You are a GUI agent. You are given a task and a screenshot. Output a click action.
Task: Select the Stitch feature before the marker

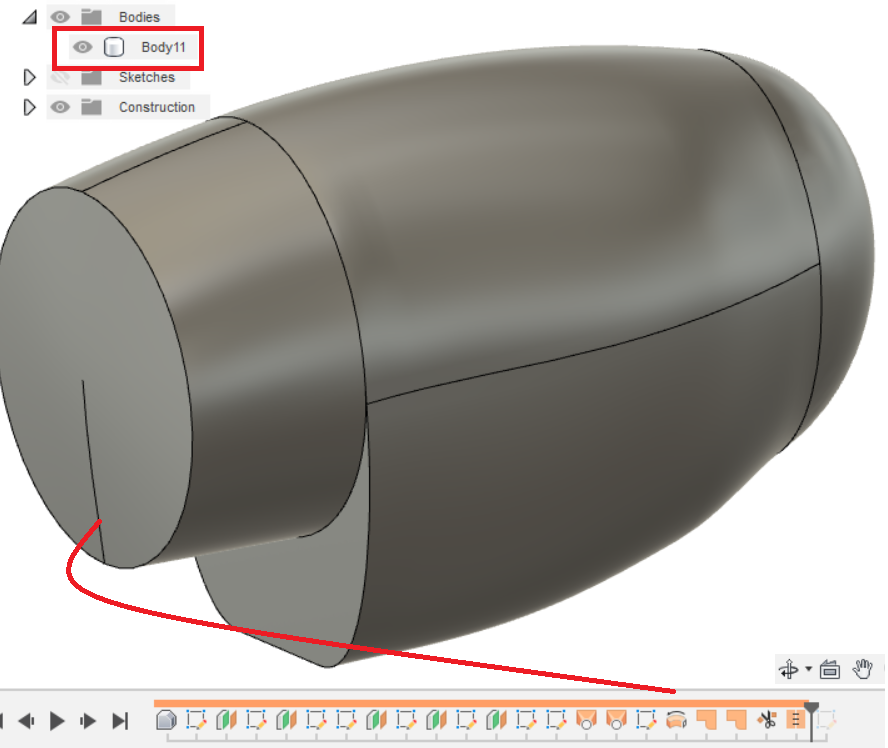click(x=796, y=720)
